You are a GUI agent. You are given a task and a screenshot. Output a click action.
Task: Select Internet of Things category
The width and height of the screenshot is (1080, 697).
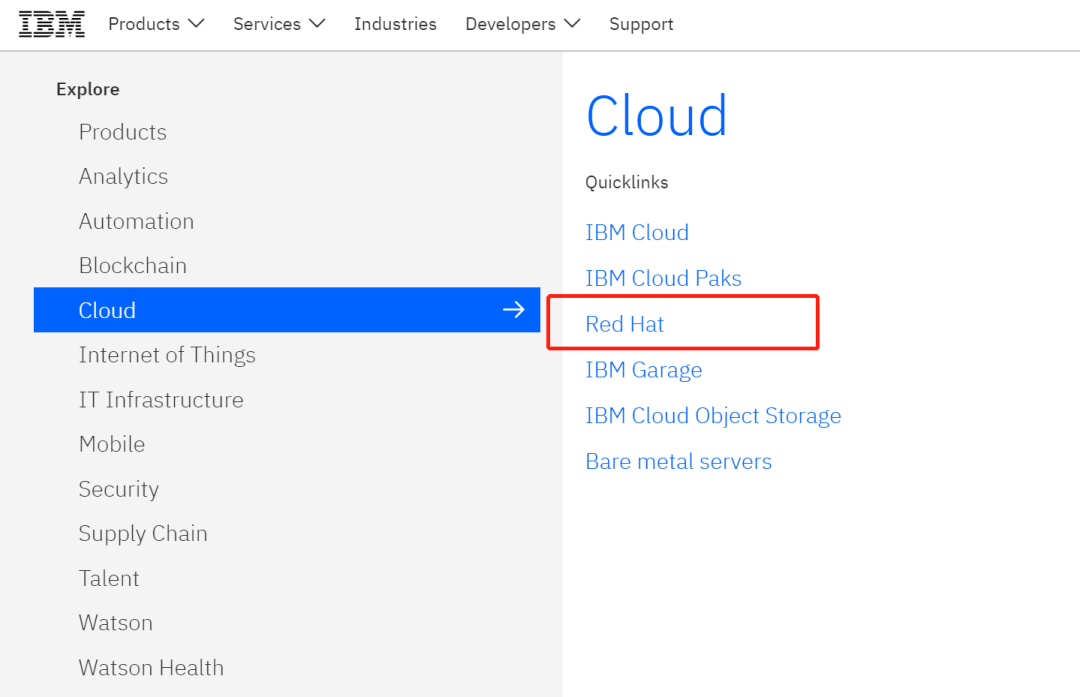pyautogui.click(x=167, y=355)
